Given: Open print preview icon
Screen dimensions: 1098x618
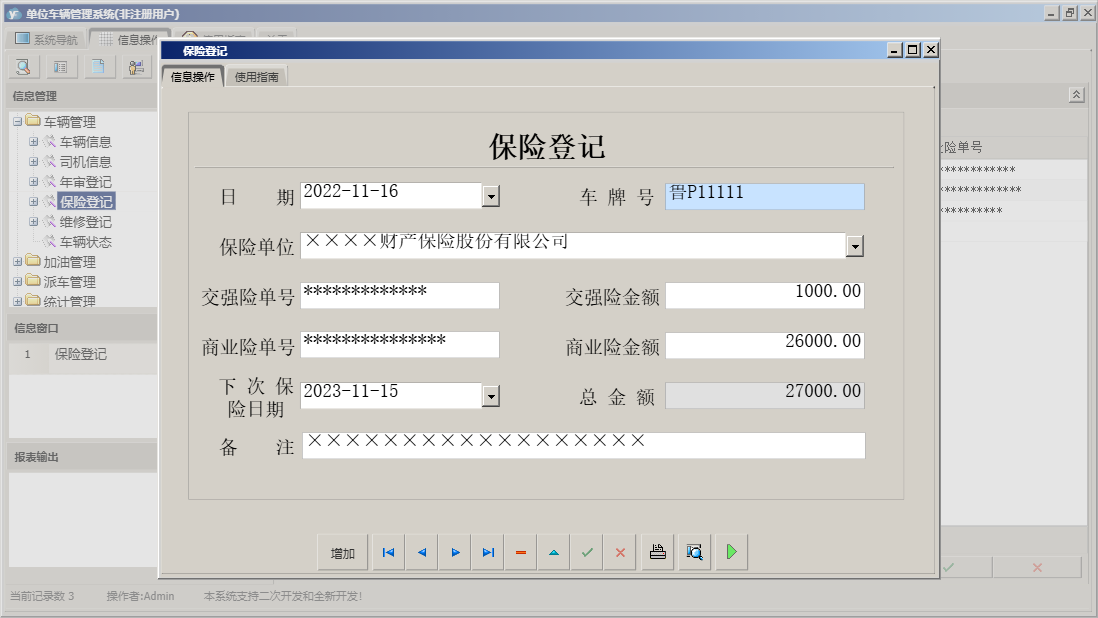Looking at the screenshot, I should (x=694, y=551).
